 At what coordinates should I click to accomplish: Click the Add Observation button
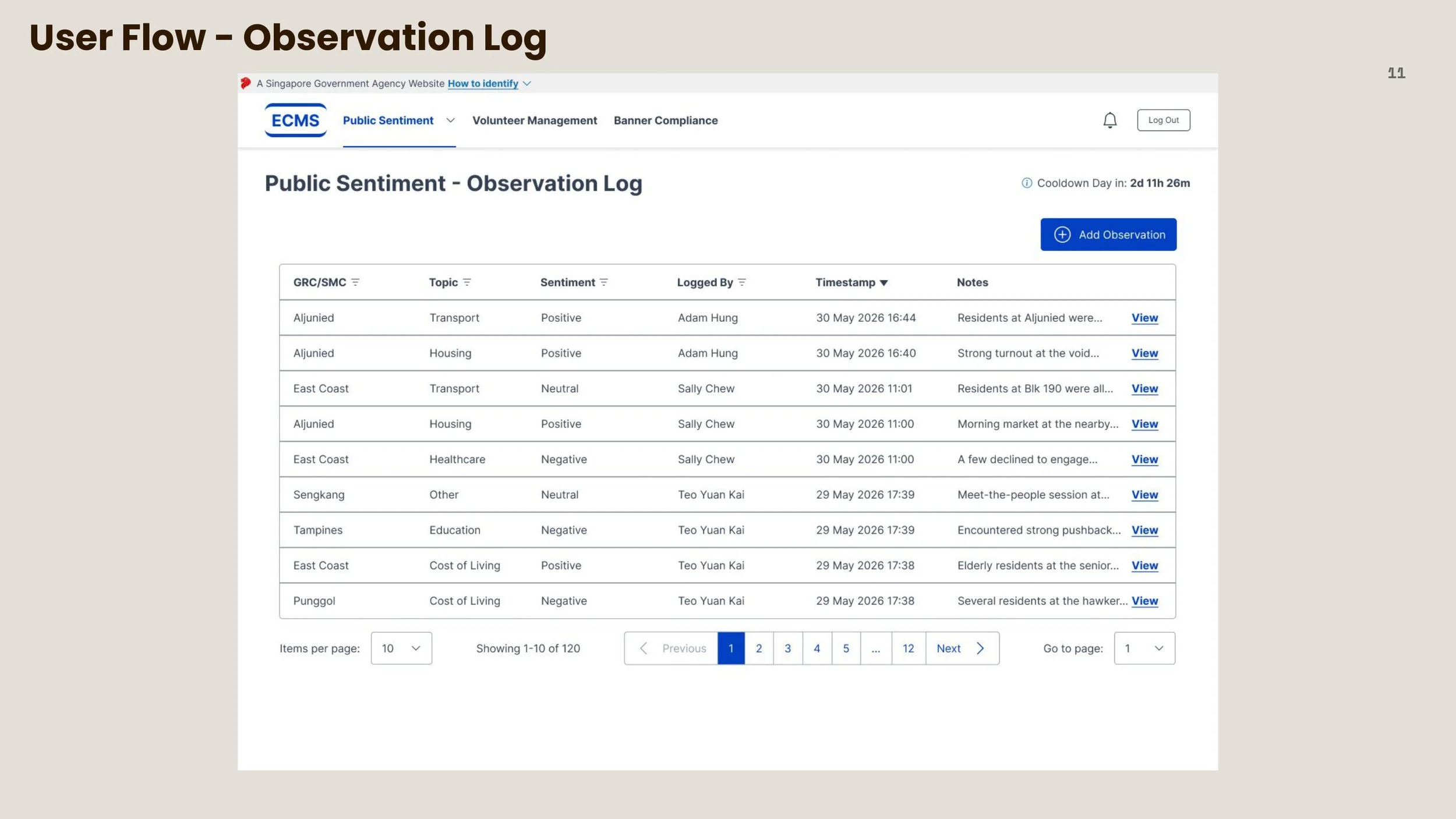(x=1108, y=235)
